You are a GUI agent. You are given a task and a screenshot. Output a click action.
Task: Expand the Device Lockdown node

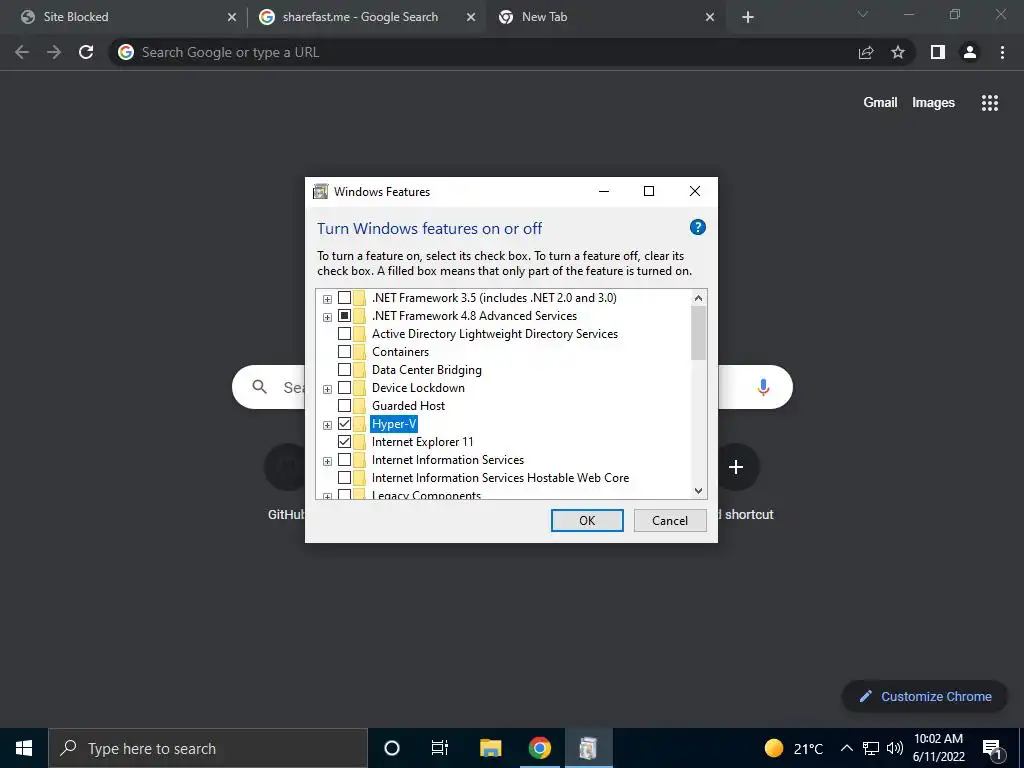tap(327, 389)
